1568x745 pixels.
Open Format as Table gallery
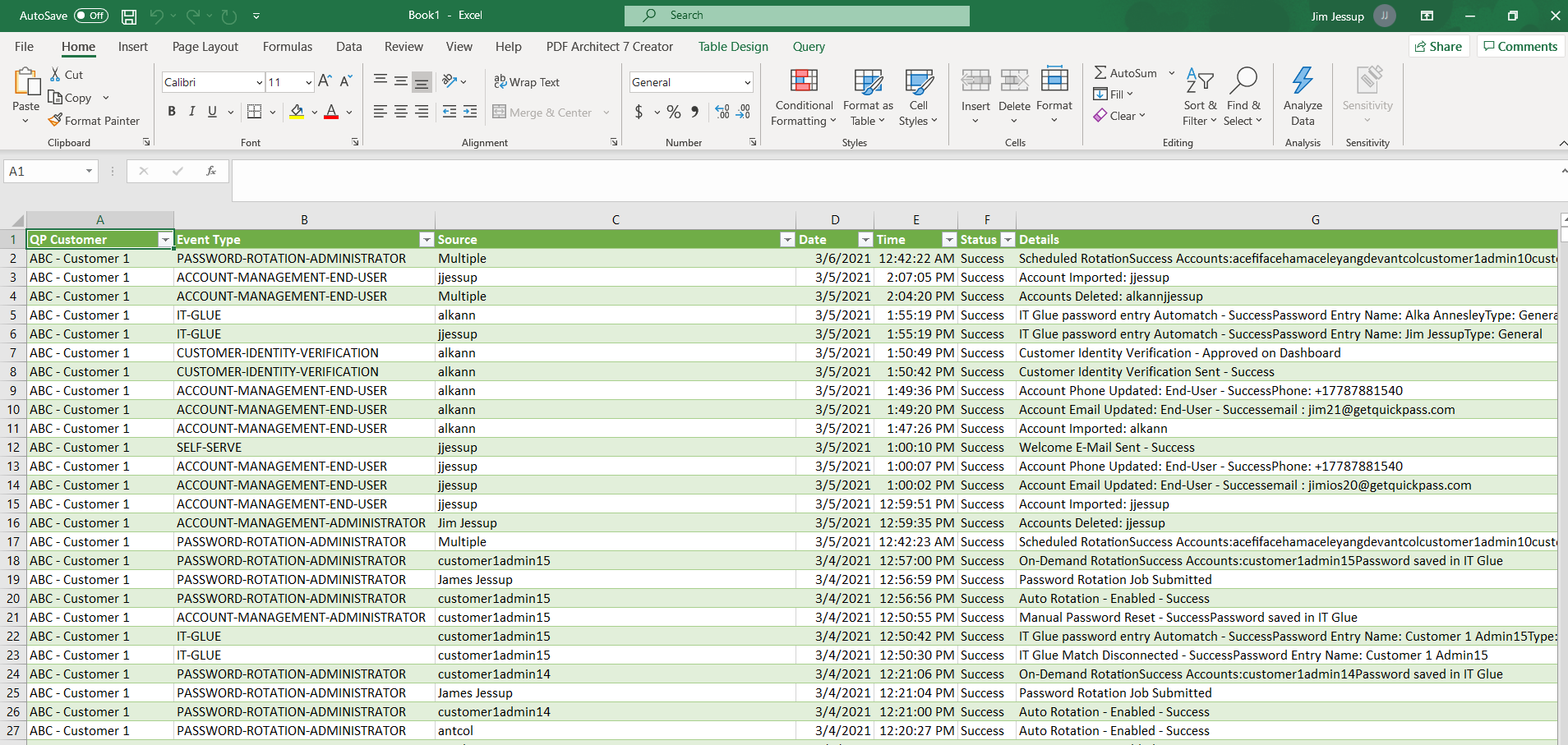click(x=868, y=97)
